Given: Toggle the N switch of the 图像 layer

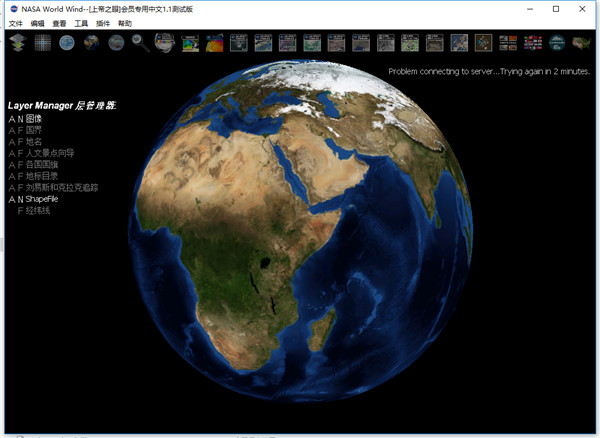Looking at the screenshot, I should point(21,119).
